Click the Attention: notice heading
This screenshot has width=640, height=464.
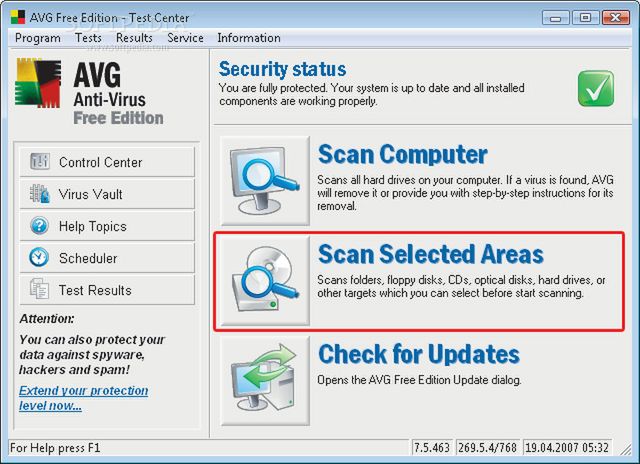coord(47,318)
